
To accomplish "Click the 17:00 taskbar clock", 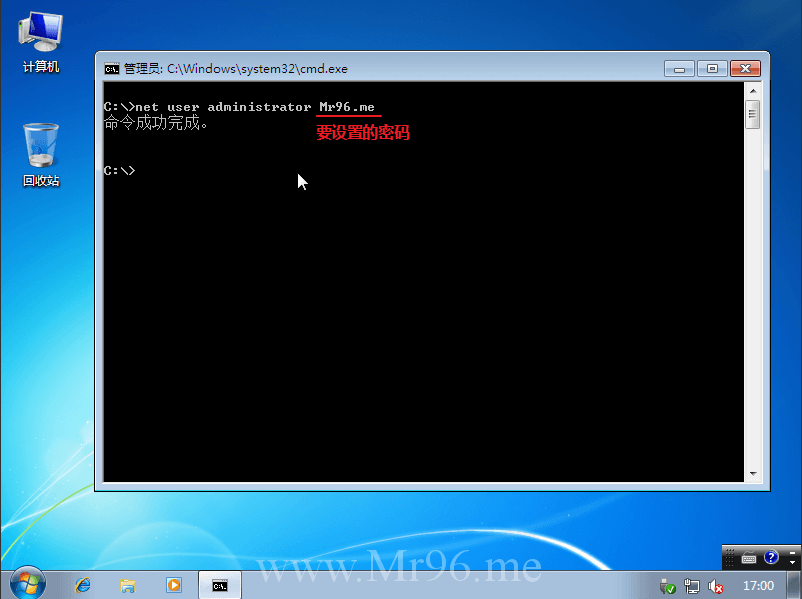I will click(x=758, y=586).
